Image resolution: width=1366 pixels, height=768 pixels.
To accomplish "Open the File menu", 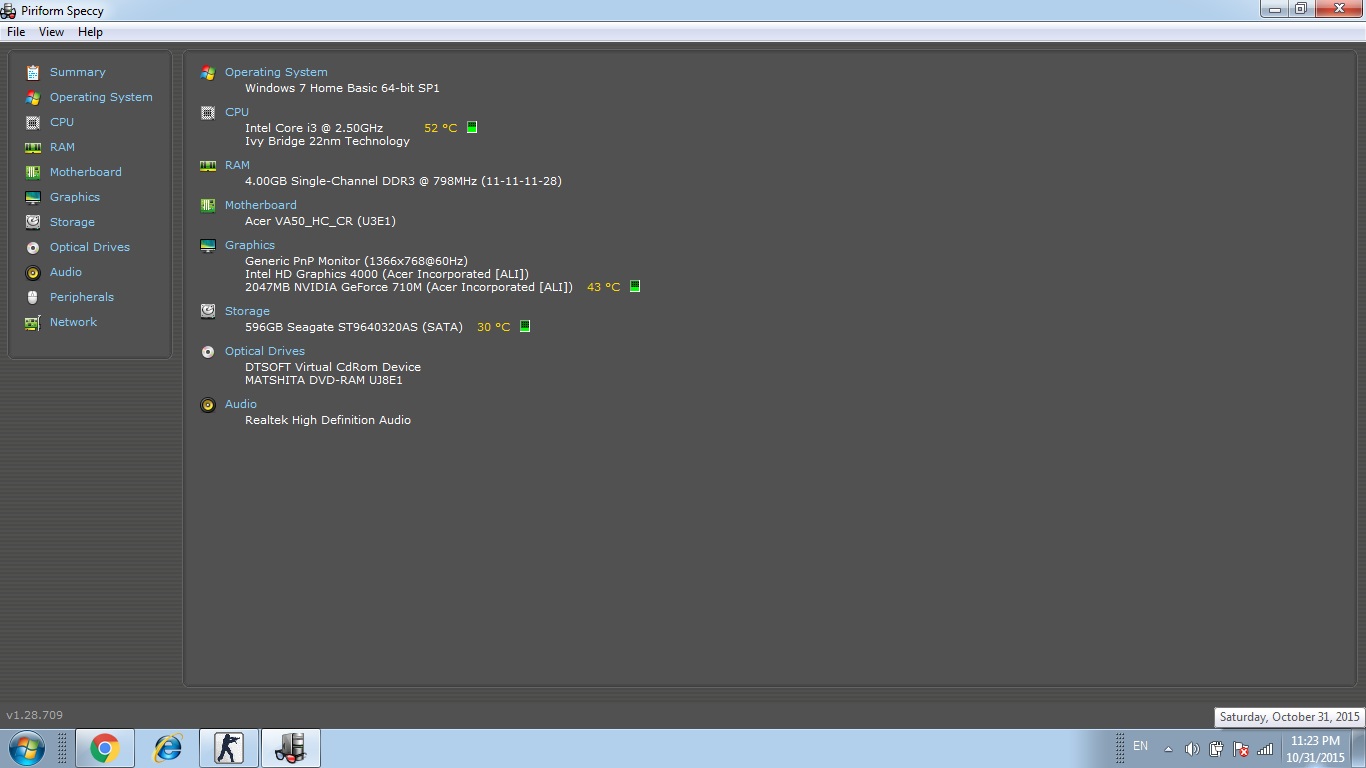I will pos(16,32).
